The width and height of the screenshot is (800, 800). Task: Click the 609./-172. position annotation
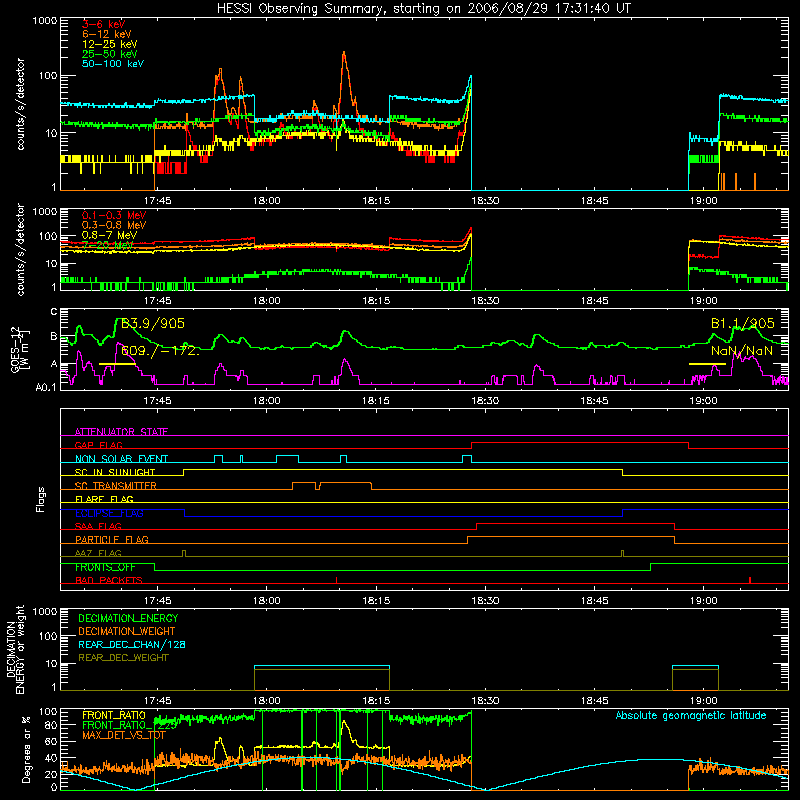tap(160, 351)
